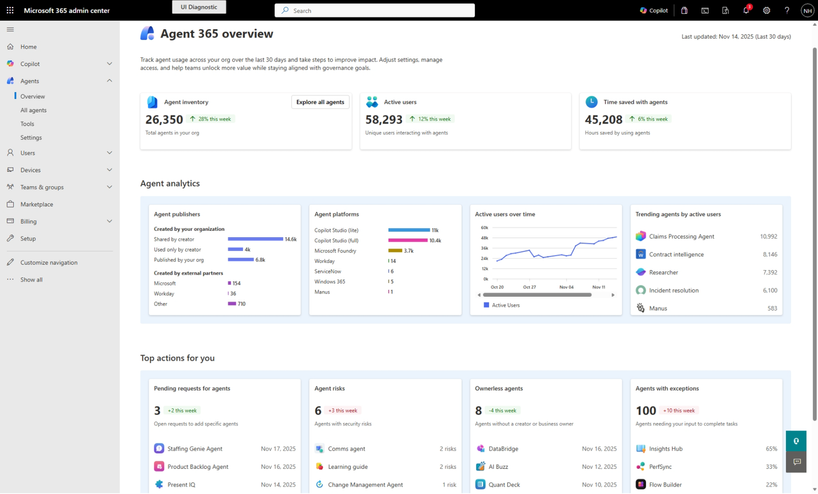Click the Users person icon in sidebar
Image resolution: width=818 pixels, height=494 pixels.
click(10, 153)
